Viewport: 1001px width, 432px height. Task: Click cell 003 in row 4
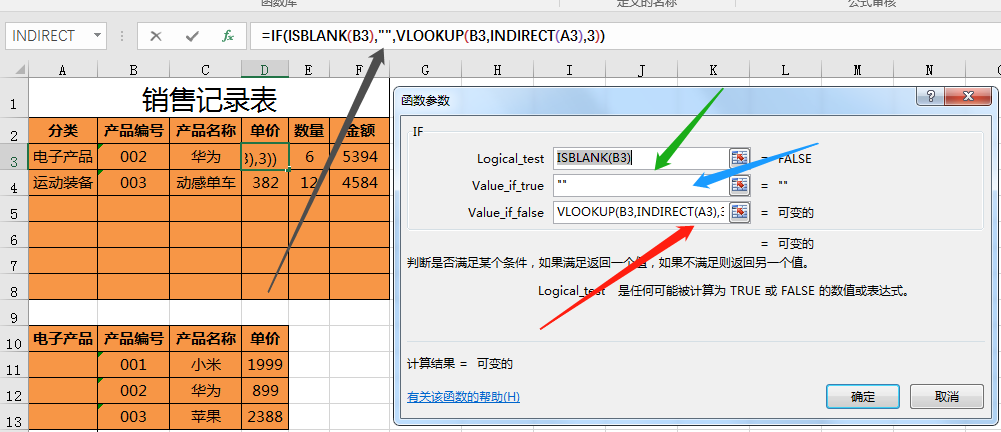133,183
